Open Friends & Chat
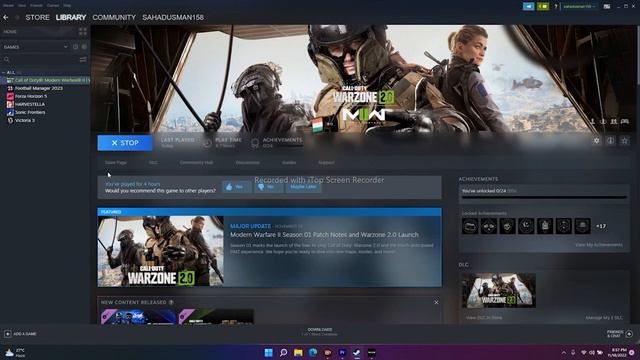Viewport: 640px width, 360px height. 620,334
